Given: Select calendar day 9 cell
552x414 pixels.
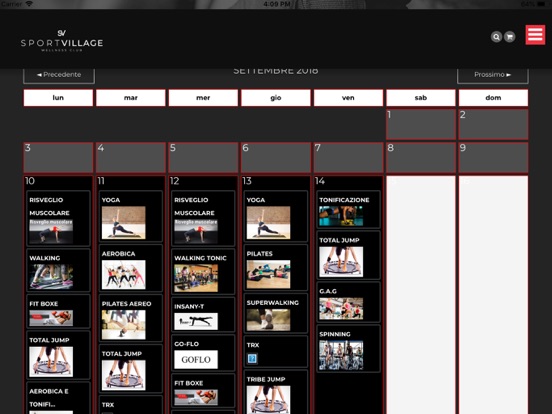Looking at the screenshot, I should tap(493, 157).
